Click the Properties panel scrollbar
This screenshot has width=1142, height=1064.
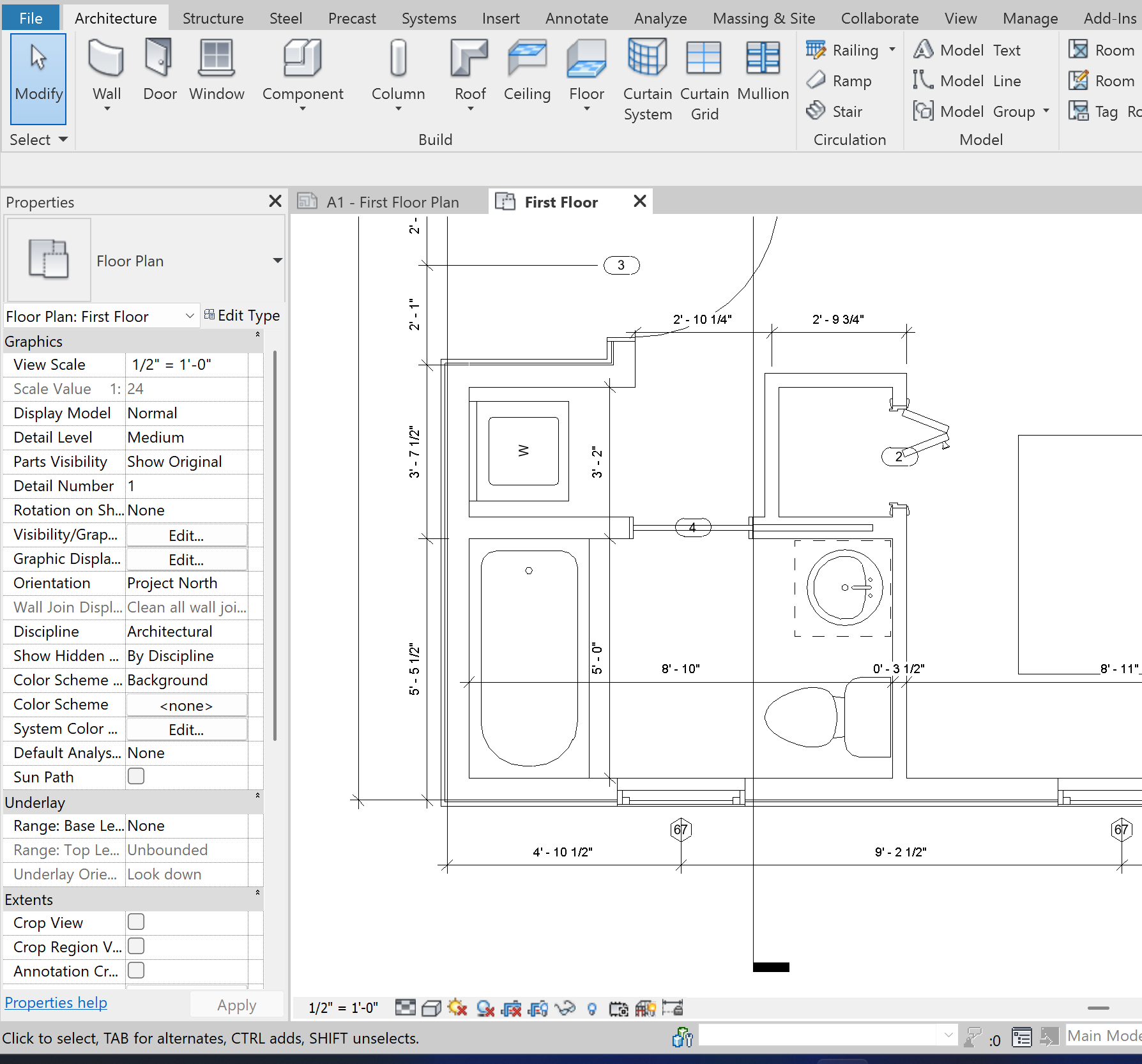tap(275, 545)
